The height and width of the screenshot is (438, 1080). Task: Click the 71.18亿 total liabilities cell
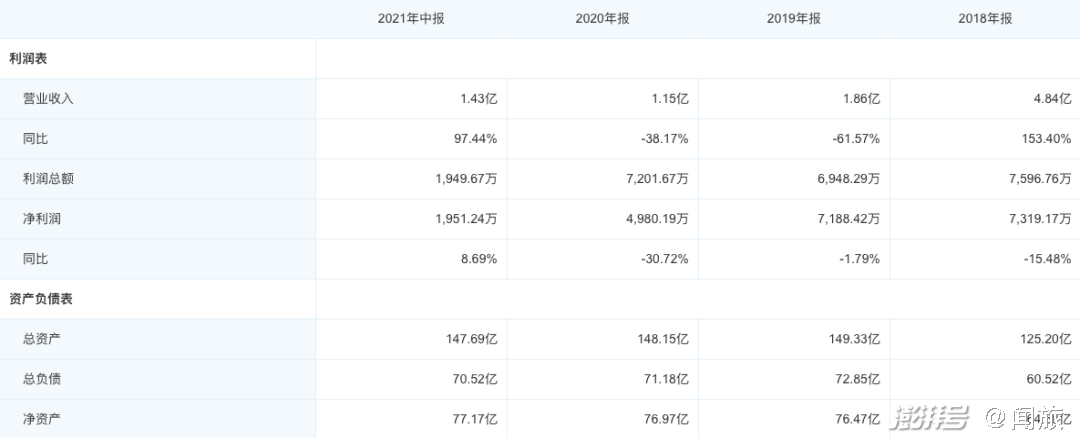point(662,379)
